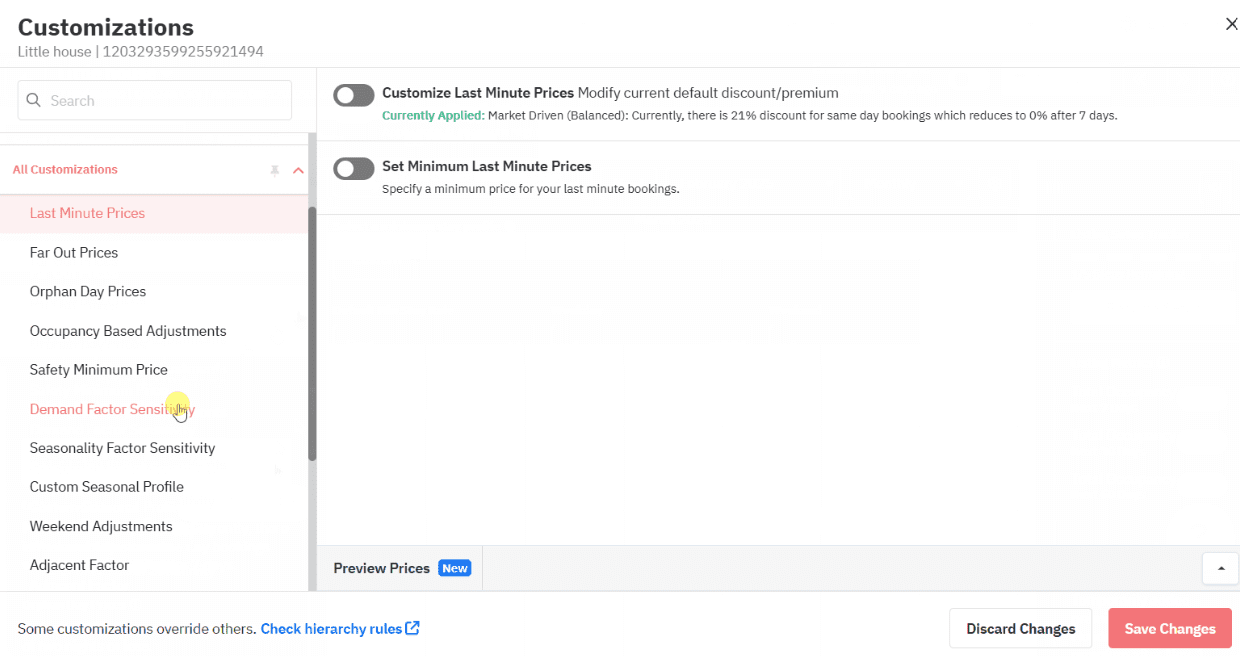Click the search magnifying glass icon

coord(33,100)
